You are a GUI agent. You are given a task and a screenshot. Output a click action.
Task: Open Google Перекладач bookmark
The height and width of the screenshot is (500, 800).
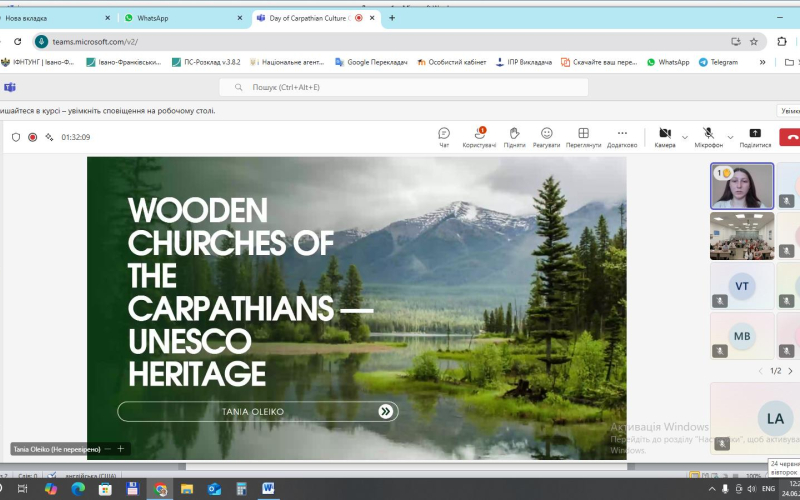[371, 62]
